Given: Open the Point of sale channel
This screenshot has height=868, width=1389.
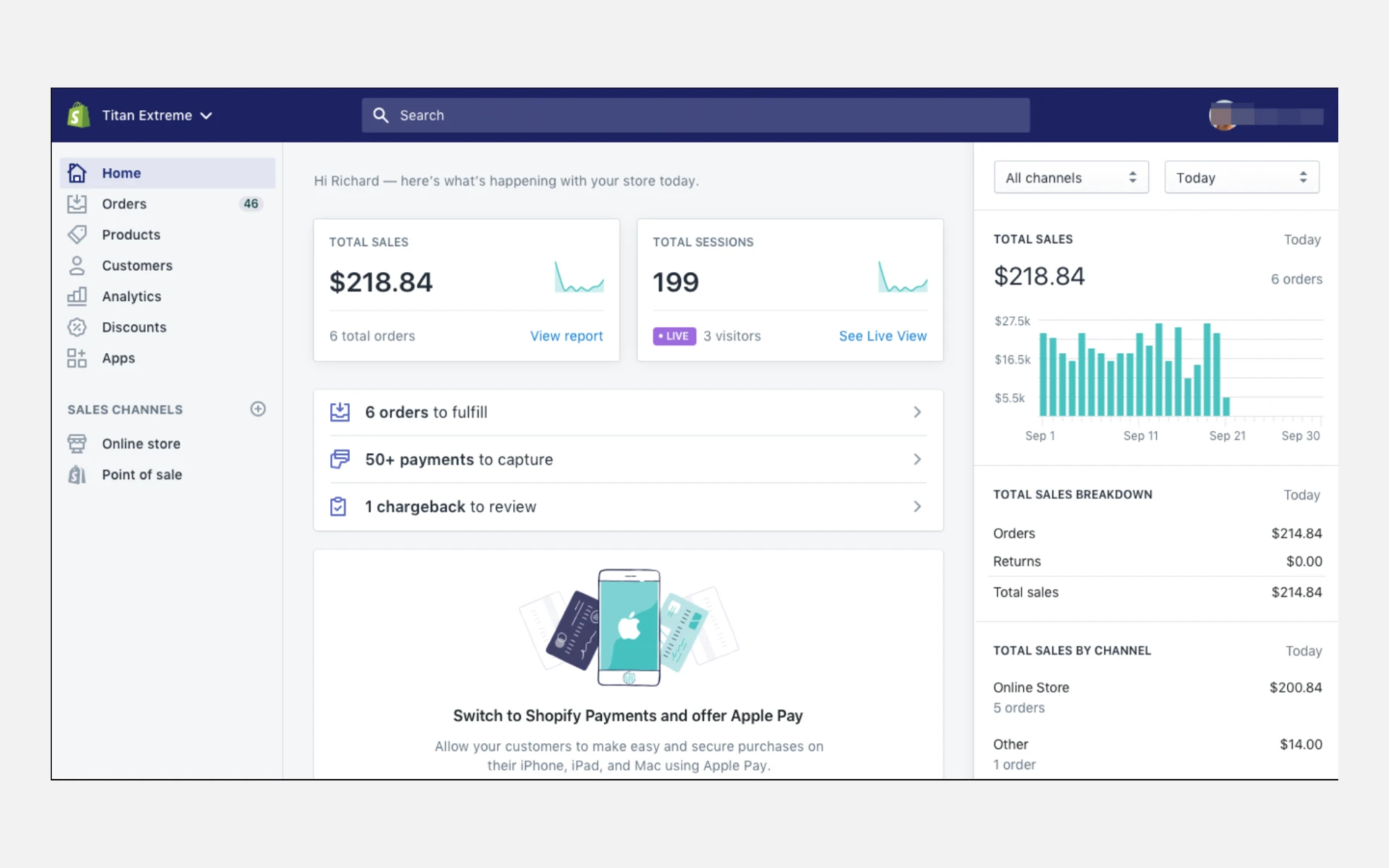Looking at the screenshot, I should coord(141,475).
